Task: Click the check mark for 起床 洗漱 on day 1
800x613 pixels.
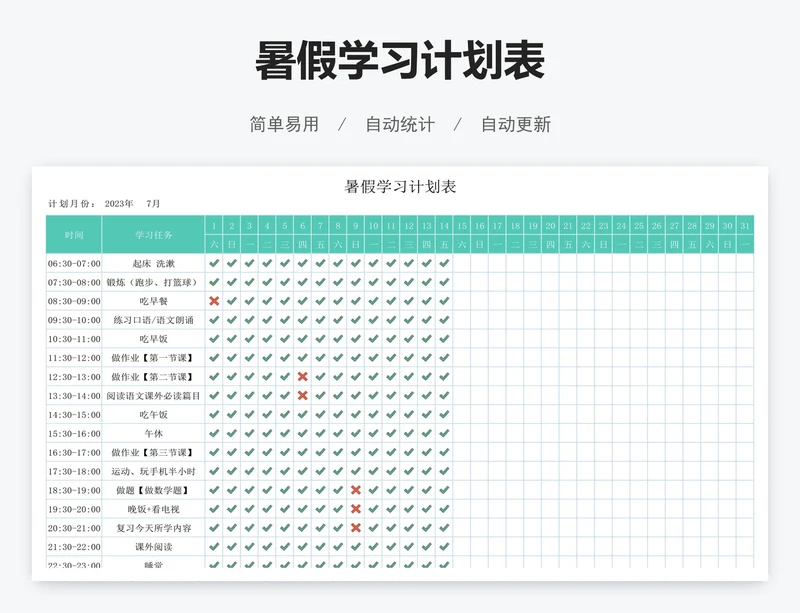Action: pyautogui.click(x=214, y=263)
